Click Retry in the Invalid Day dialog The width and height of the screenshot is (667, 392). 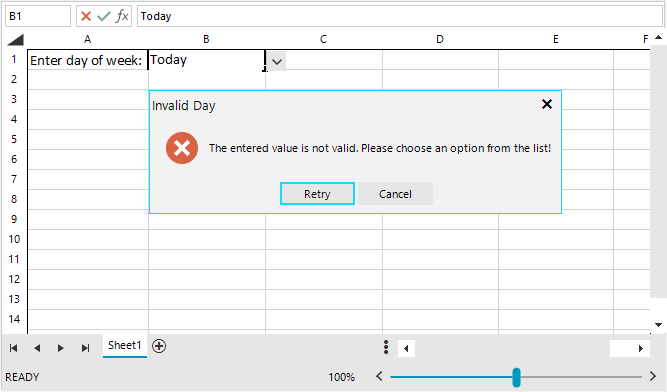click(317, 194)
